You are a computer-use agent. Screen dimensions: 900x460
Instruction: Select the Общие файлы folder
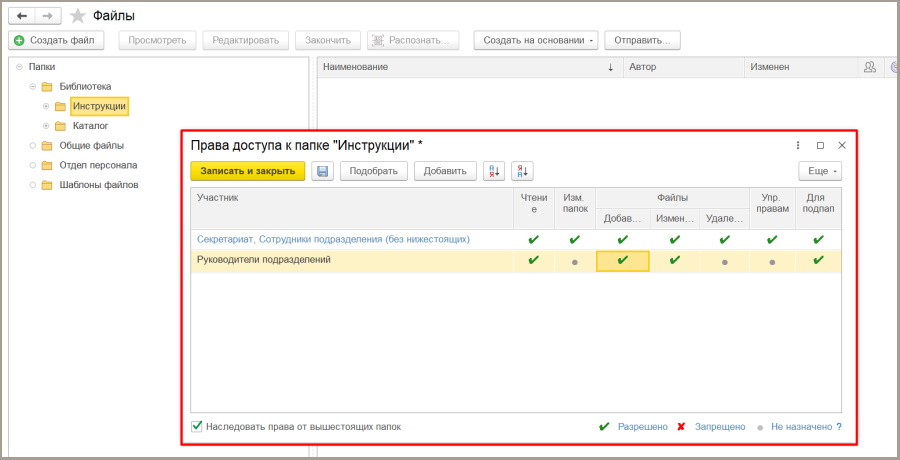(92, 146)
